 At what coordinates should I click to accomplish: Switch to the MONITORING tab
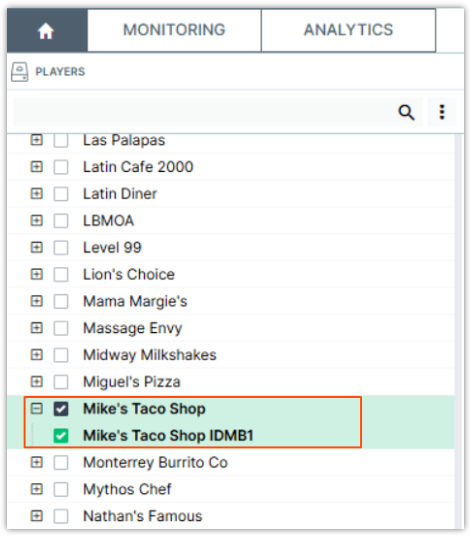pyautogui.click(x=174, y=30)
